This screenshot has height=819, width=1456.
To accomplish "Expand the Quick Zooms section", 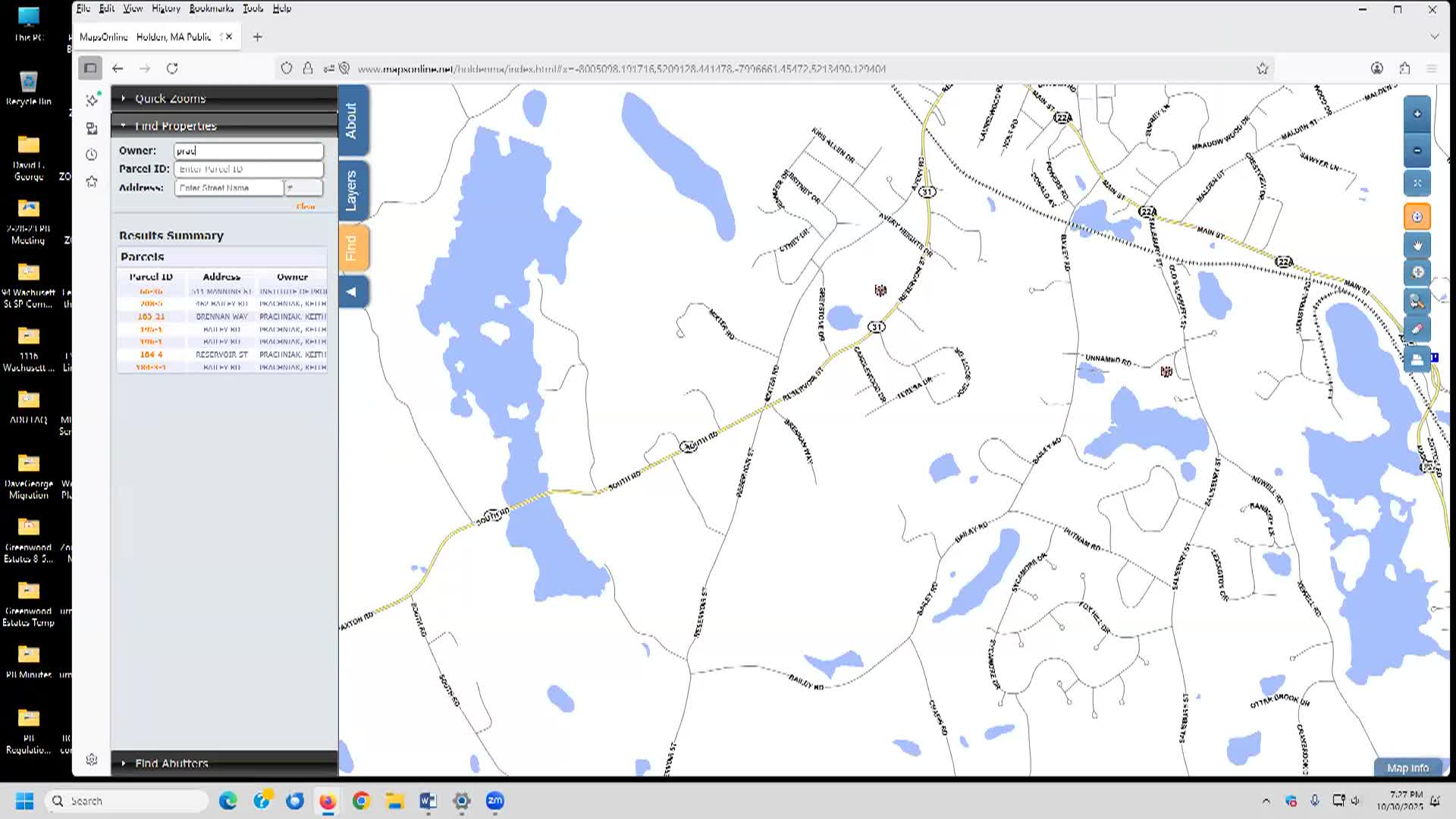I will (170, 99).
